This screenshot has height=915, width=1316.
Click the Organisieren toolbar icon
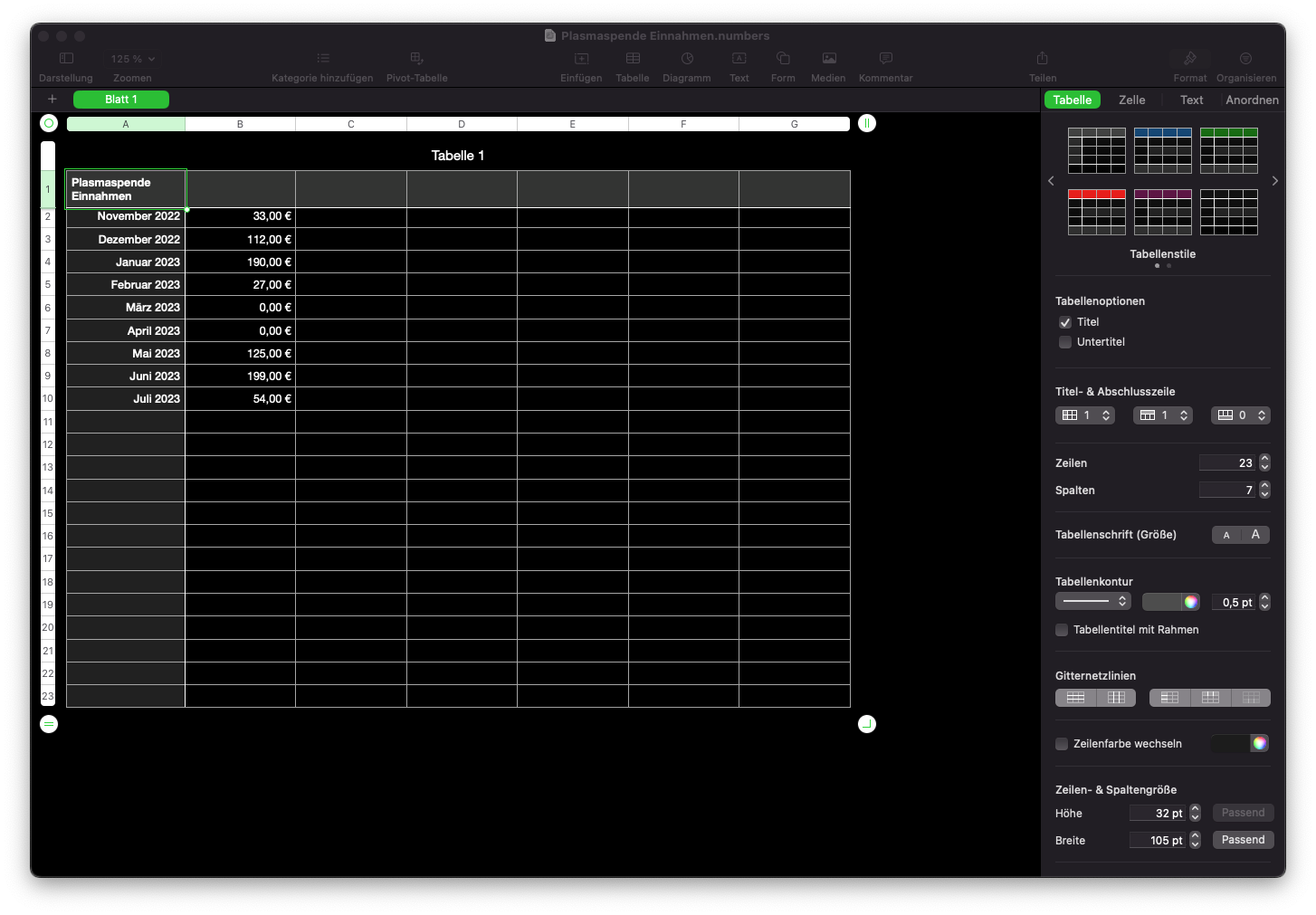pyautogui.click(x=1245, y=59)
